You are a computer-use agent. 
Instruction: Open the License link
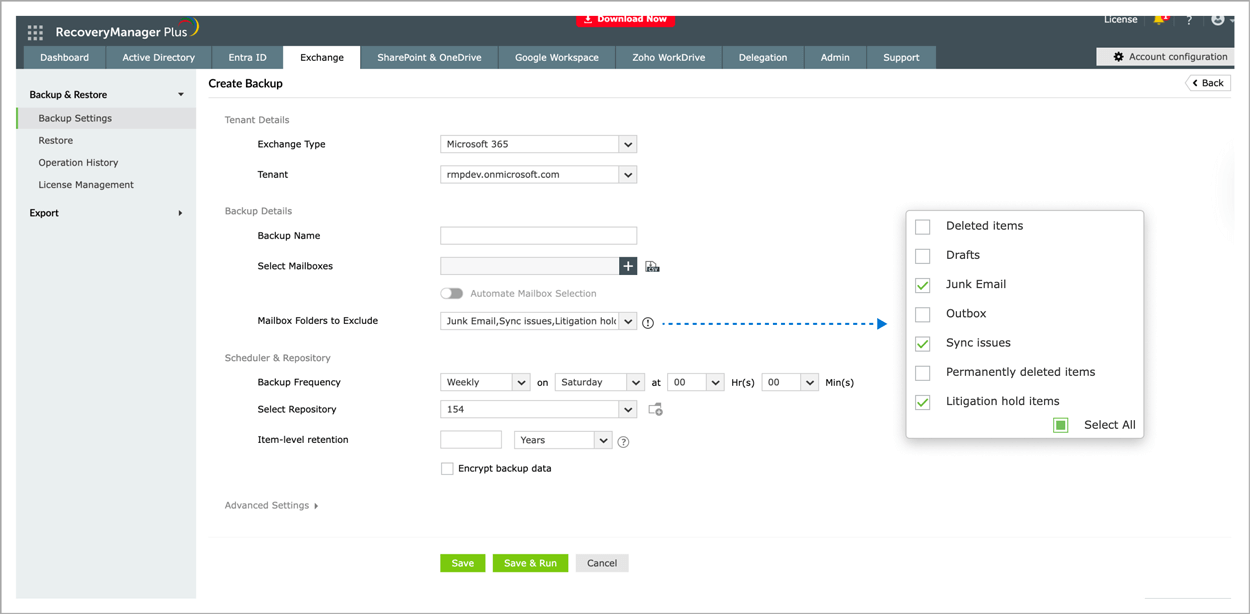(x=1120, y=20)
